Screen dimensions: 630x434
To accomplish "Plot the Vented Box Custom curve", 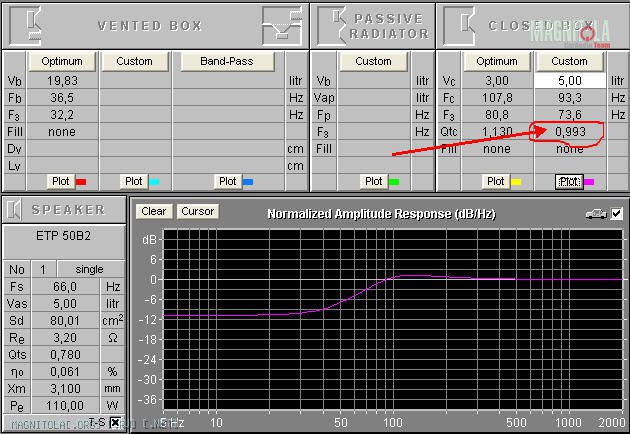I will pyautogui.click(x=133, y=182).
